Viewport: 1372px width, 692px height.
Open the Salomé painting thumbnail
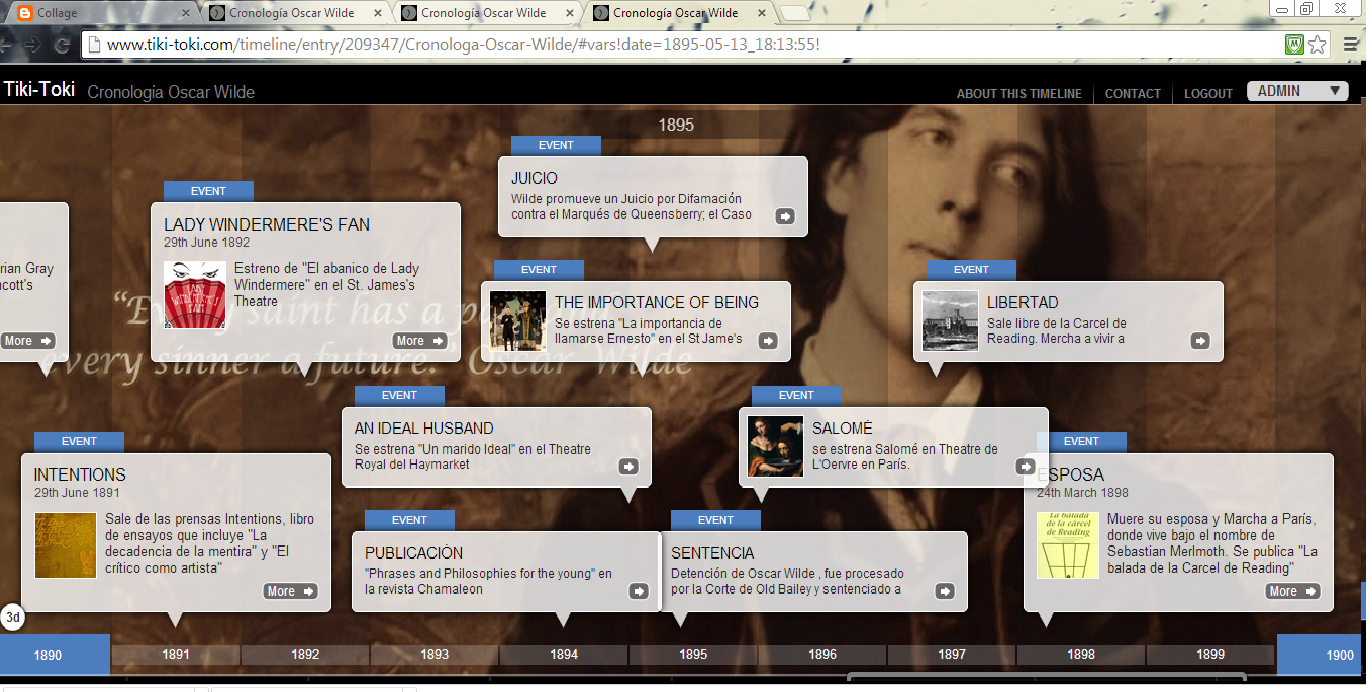(x=776, y=446)
